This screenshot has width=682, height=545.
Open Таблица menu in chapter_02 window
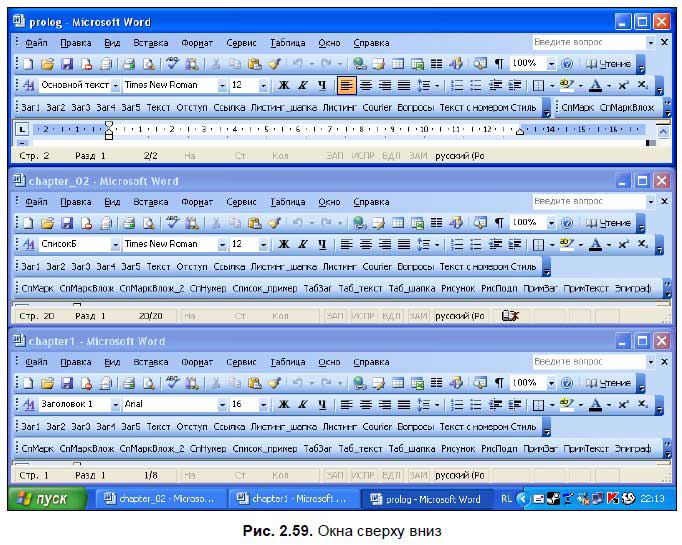(x=288, y=202)
